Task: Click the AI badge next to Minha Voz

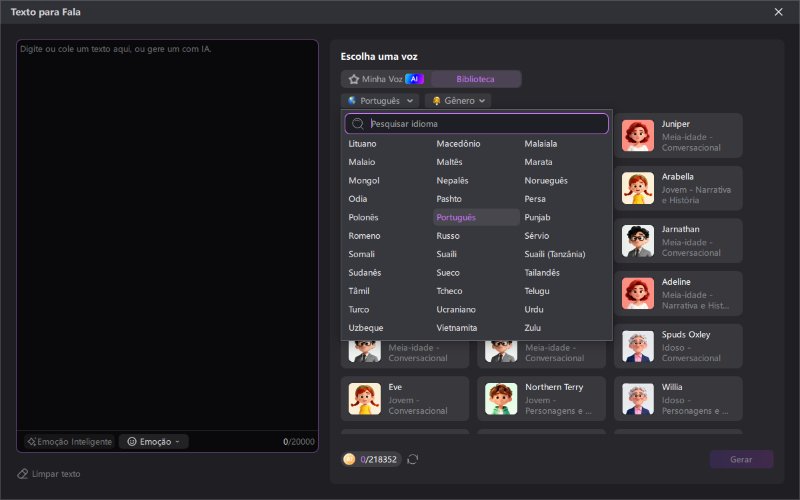Action: coord(414,79)
